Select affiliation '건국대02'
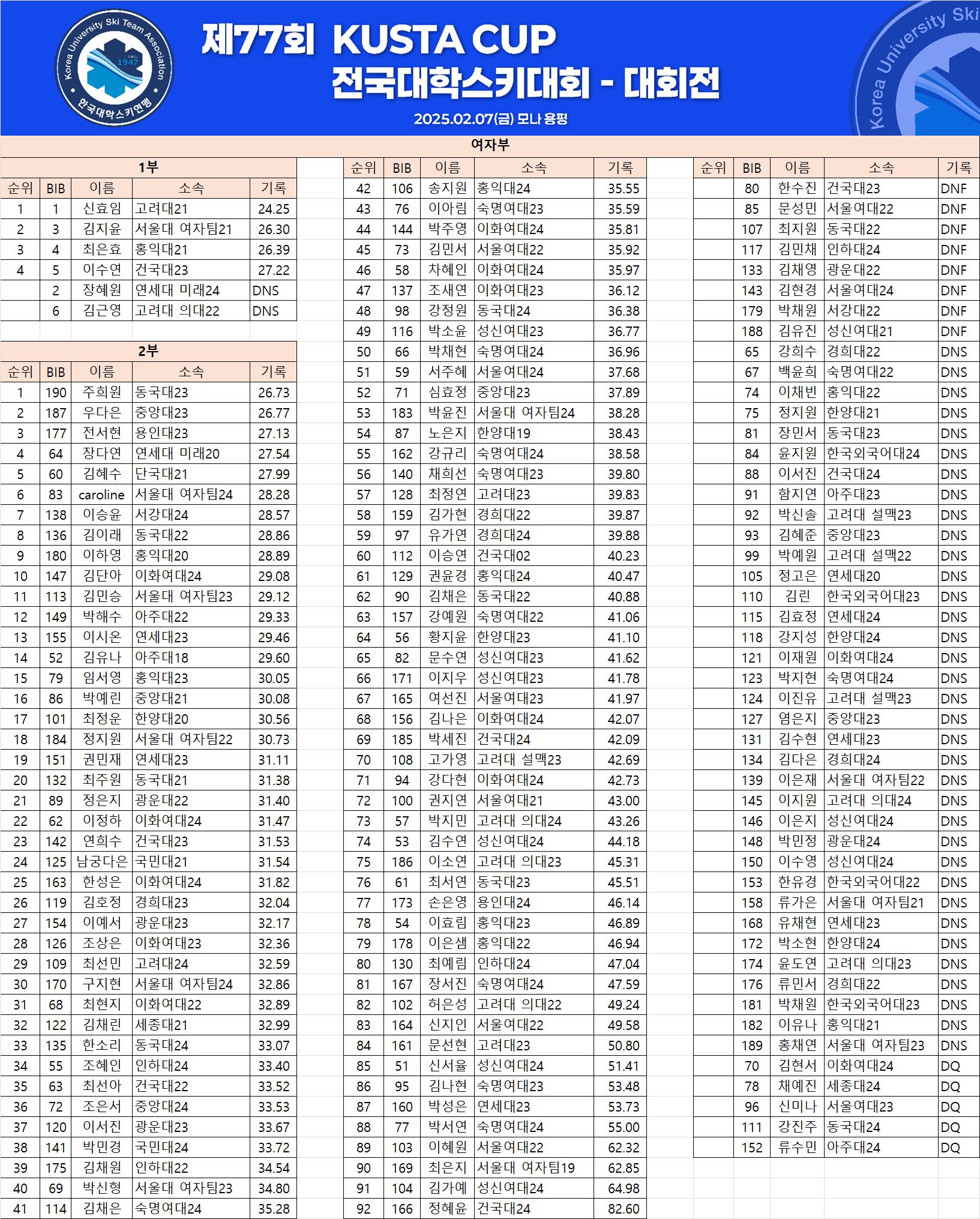The image size is (980, 1219). (534, 556)
